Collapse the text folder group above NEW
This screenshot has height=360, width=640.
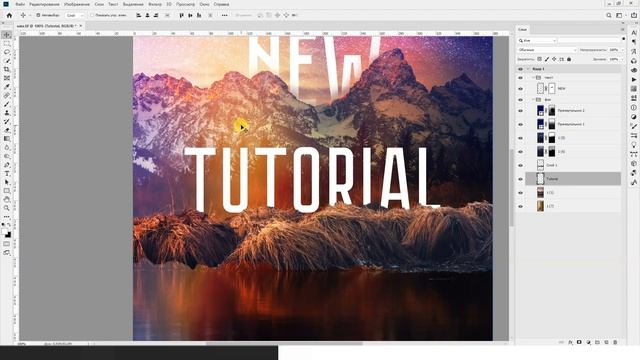click(533, 78)
